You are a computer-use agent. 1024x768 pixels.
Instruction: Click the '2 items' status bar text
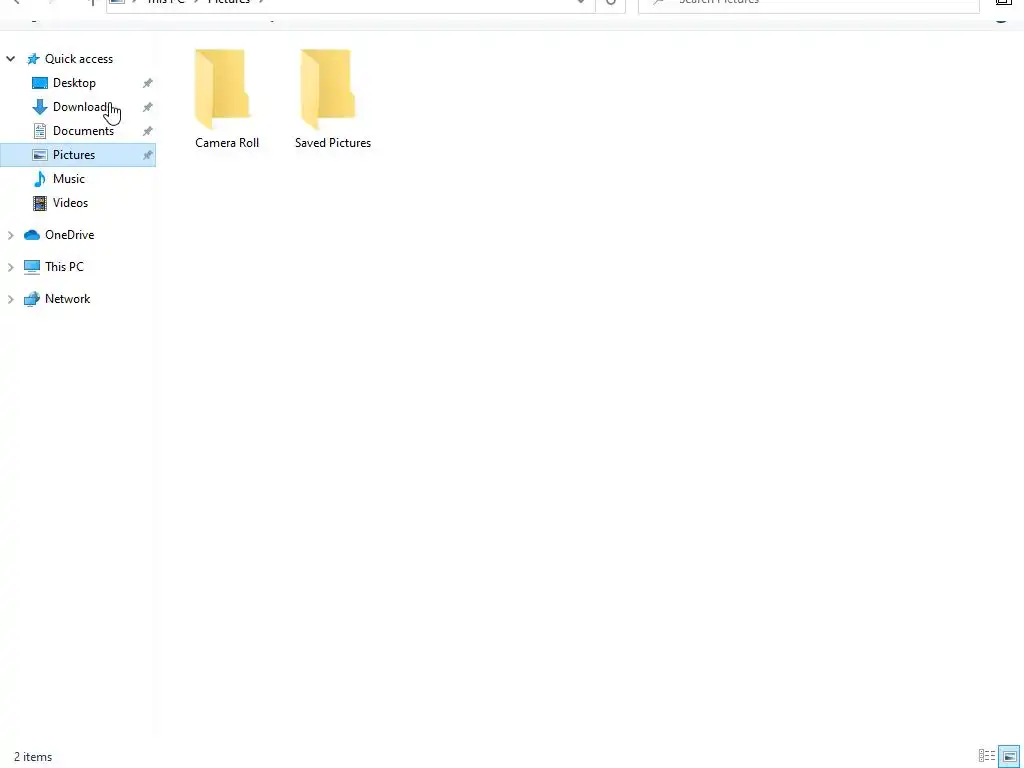(x=33, y=757)
